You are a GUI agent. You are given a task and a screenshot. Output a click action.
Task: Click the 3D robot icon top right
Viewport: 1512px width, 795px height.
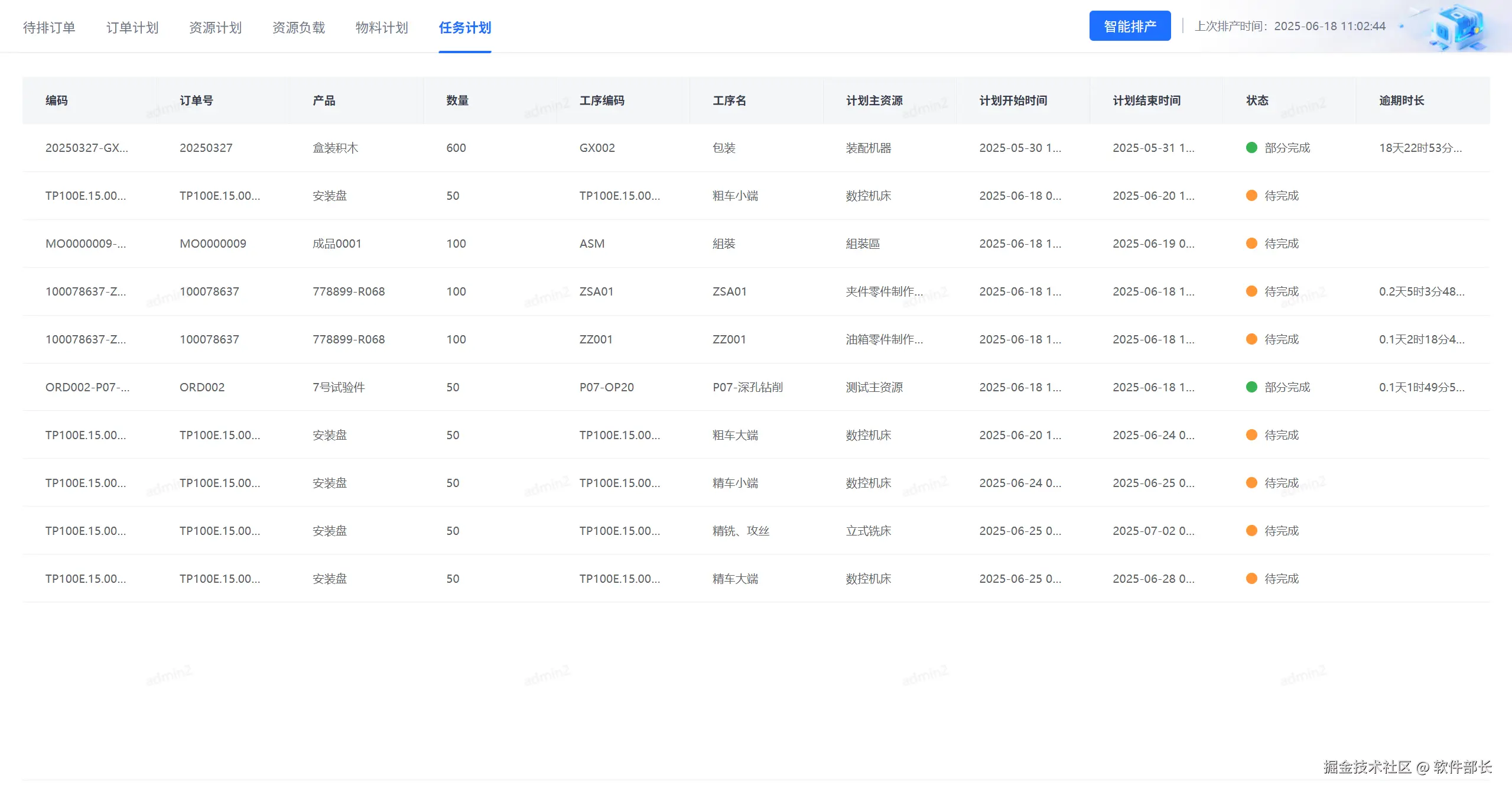click(1458, 27)
